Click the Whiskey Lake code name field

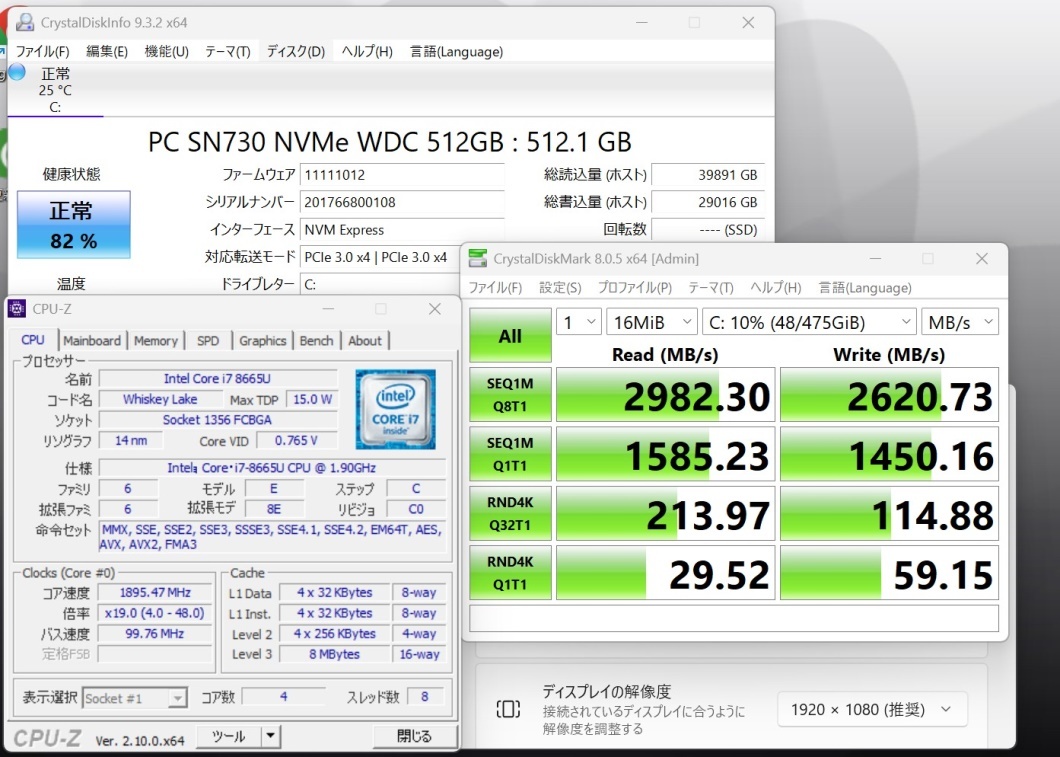[x=160, y=399]
